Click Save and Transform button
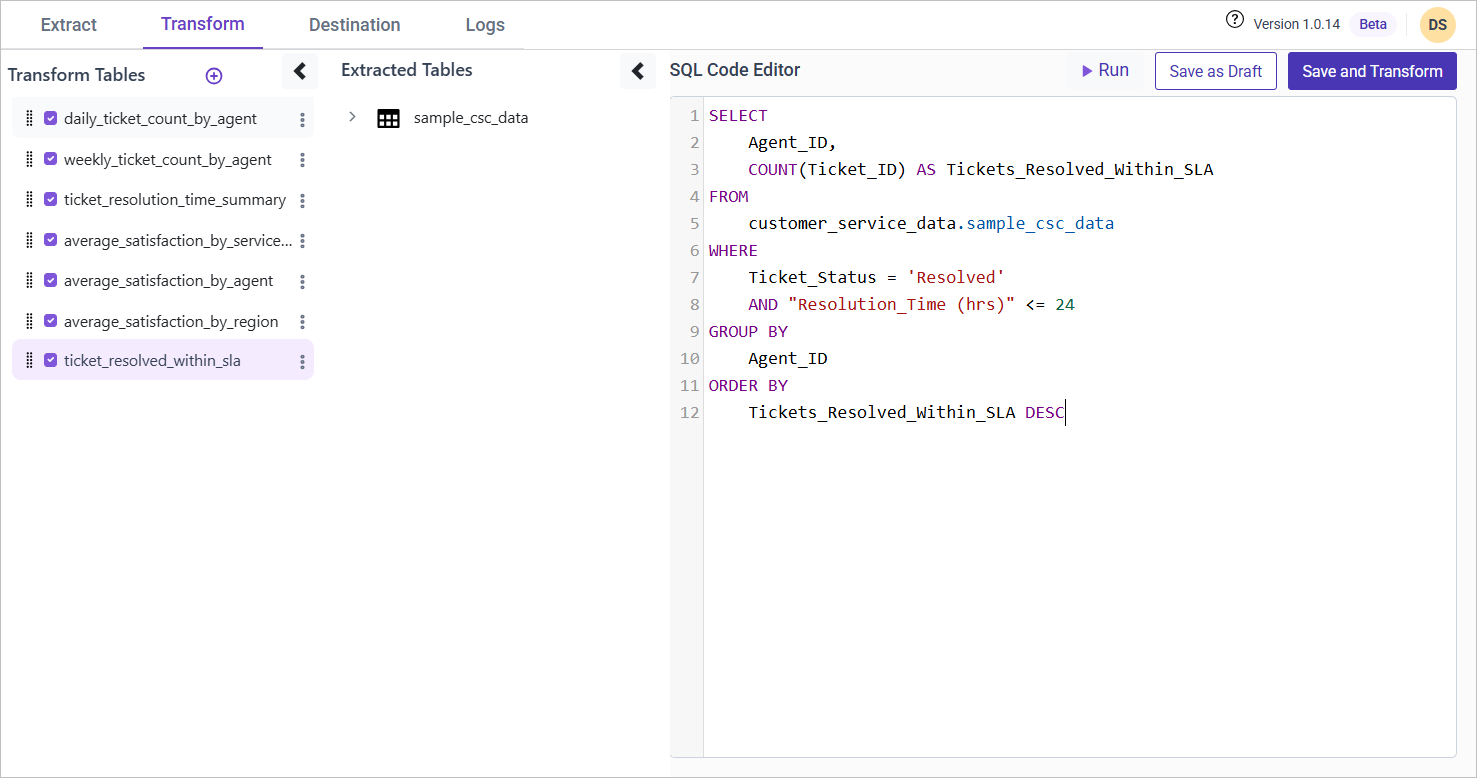The image size is (1477, 778). 1372,71
